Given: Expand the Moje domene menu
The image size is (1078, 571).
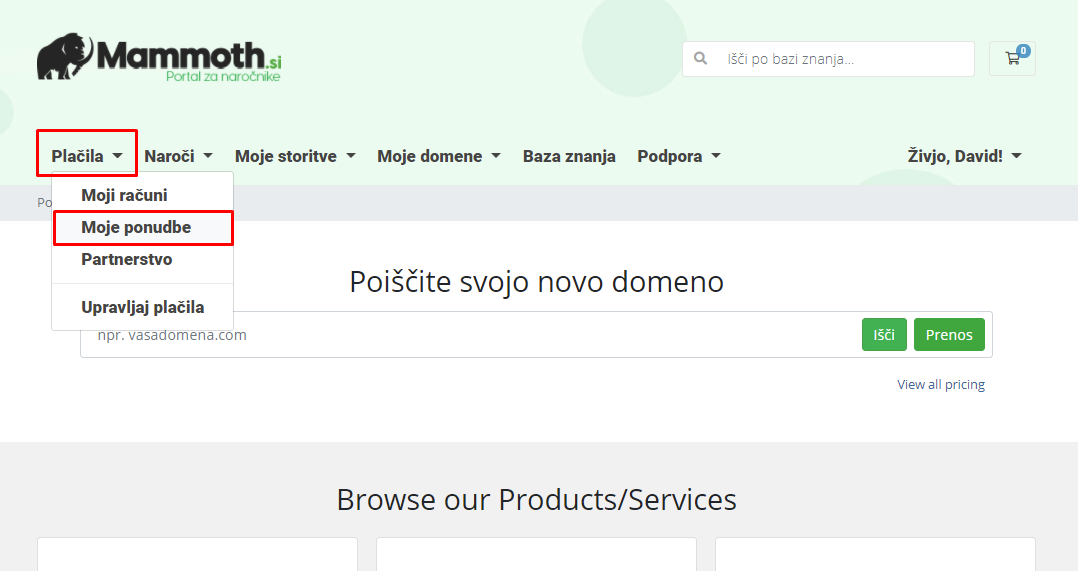Looking at the screenshot, I should click(x=439, y=156).
